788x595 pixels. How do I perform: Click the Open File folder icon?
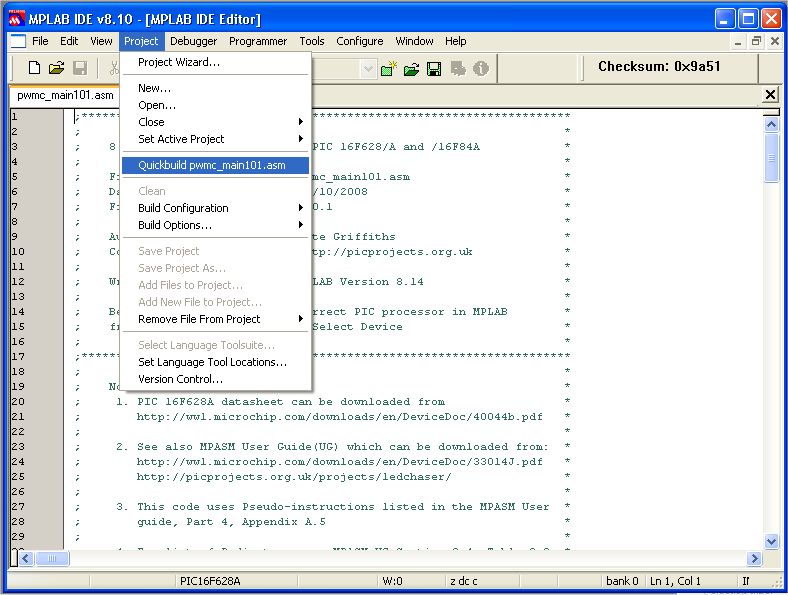pos(57,68)
